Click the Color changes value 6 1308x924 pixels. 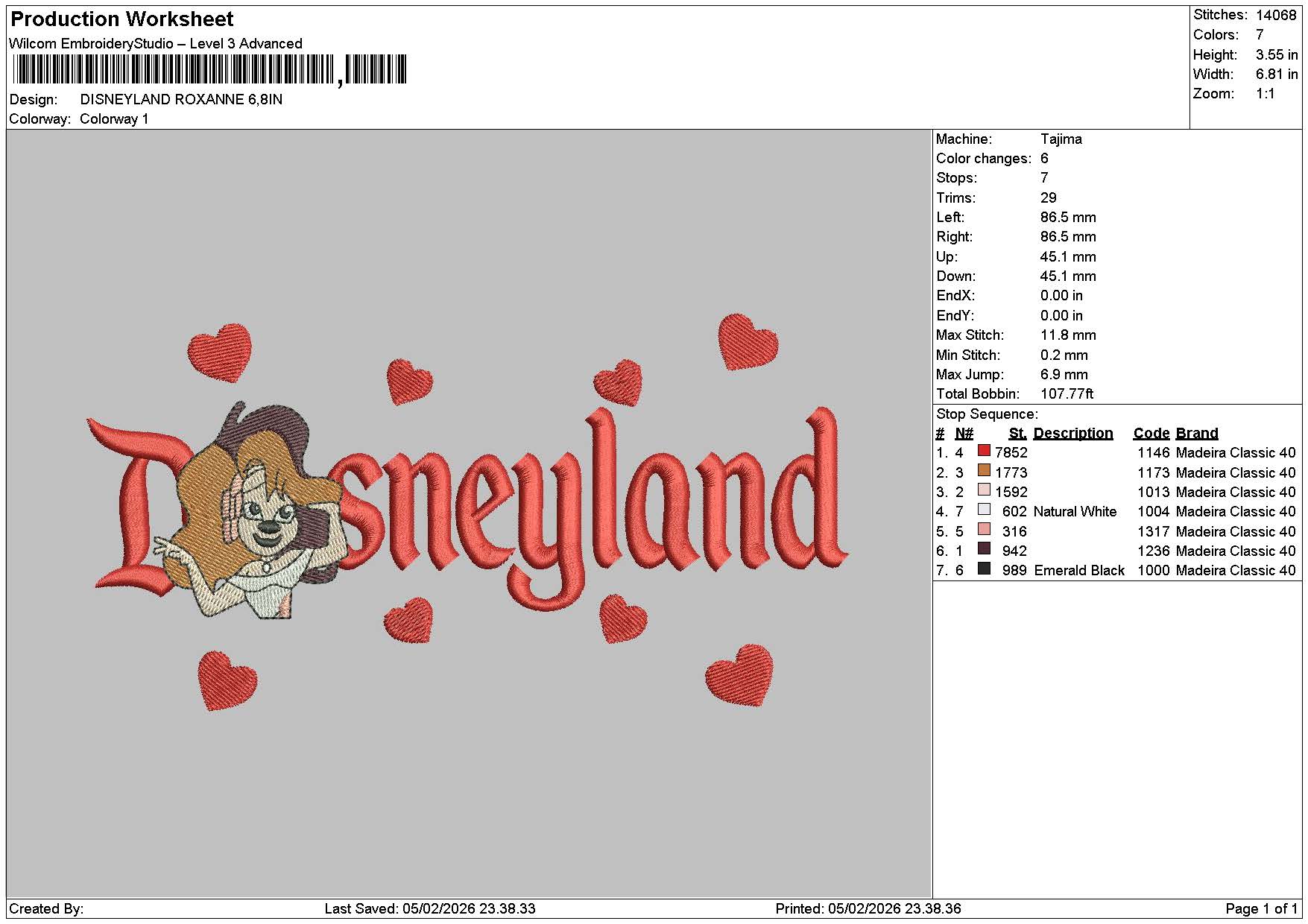1044,159
